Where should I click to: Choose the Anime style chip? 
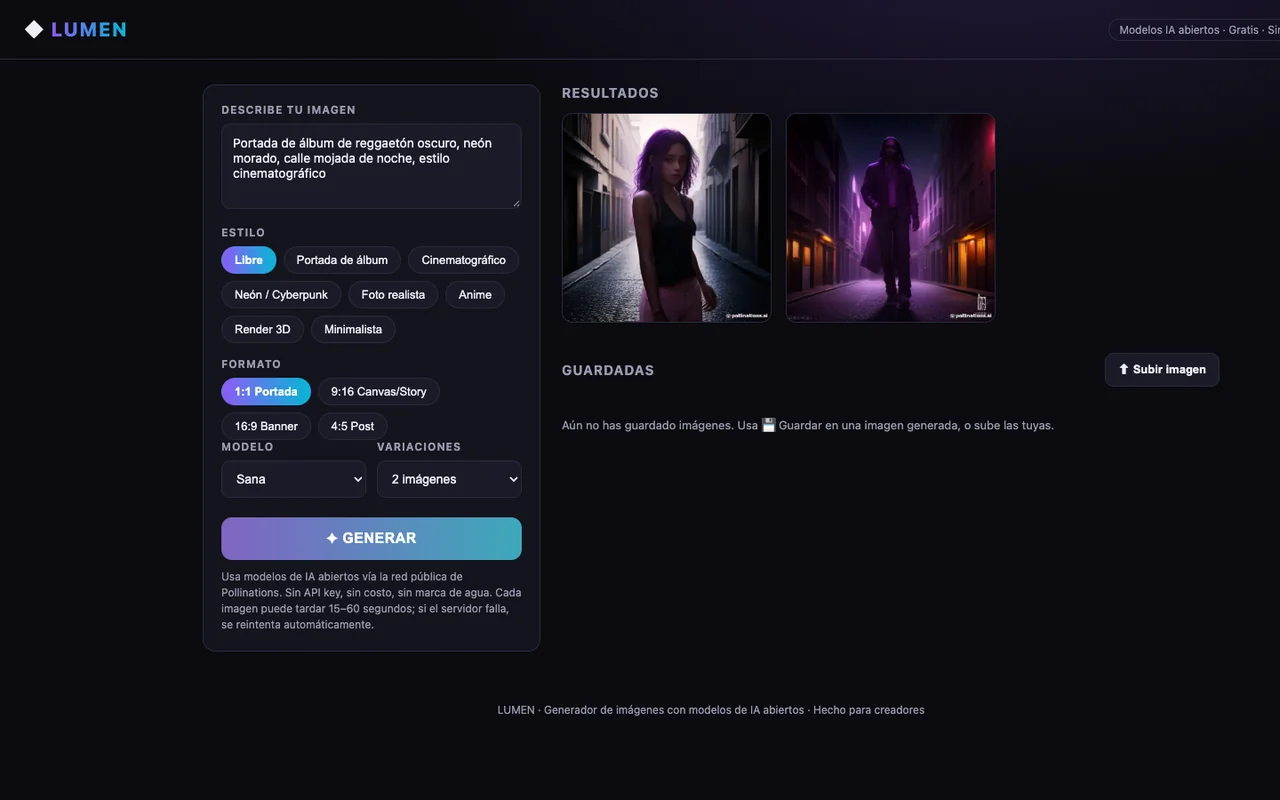pyautogui.click(x=475, y=295)
